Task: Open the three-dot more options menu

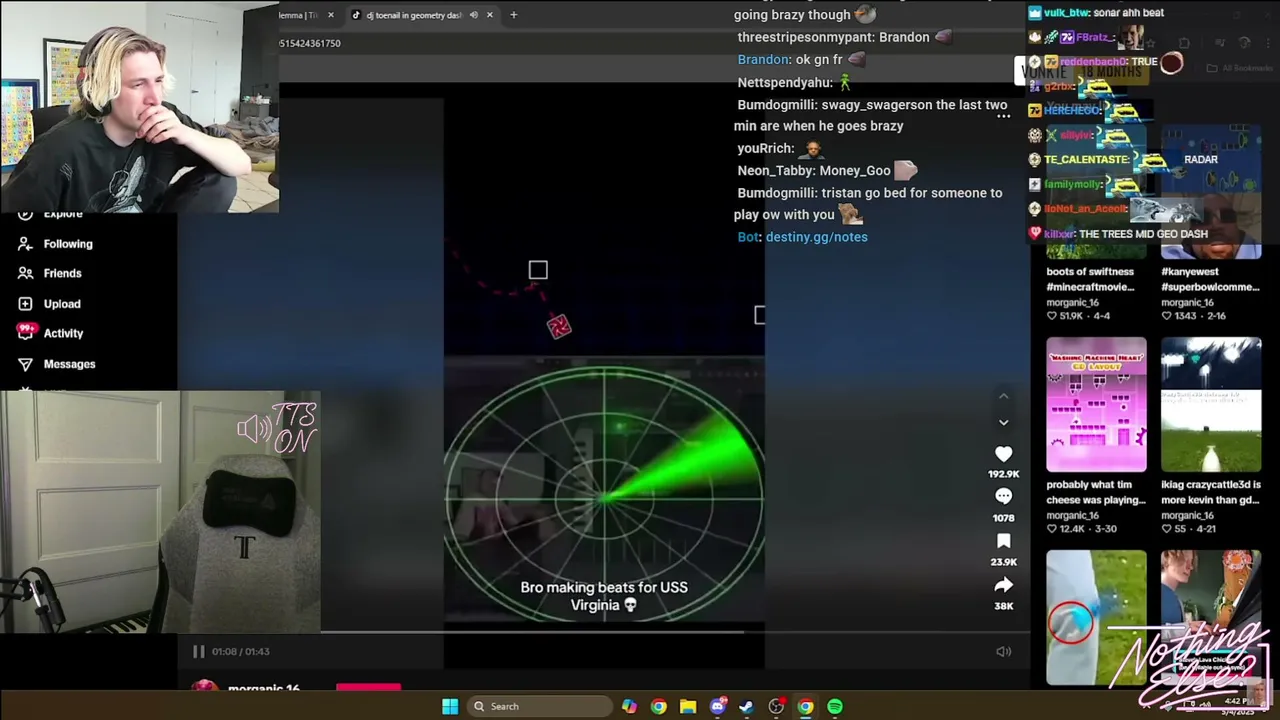Action: tap(1003, 116)
